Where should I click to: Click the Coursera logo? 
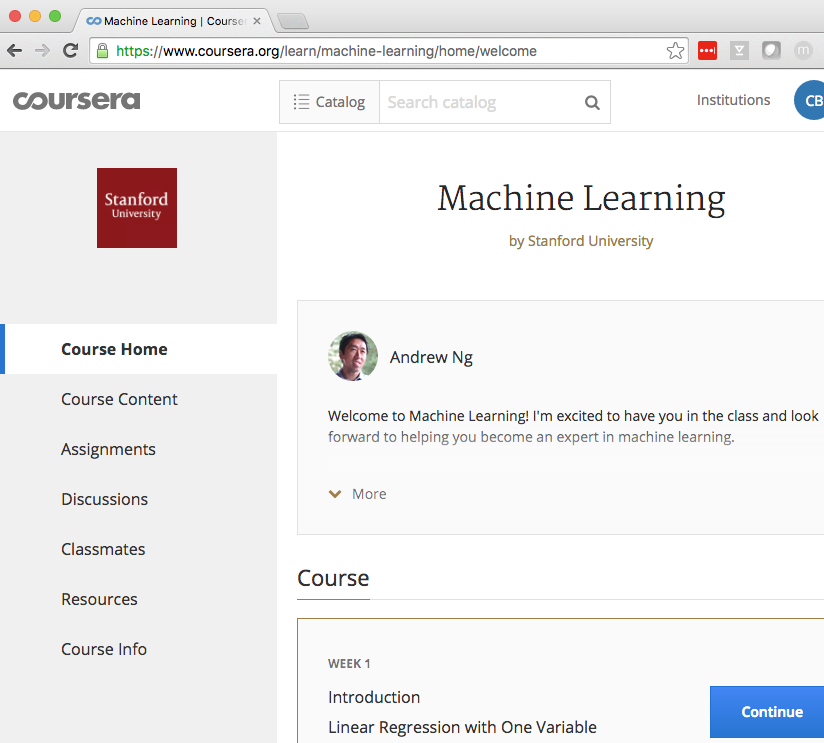(x=77, y=100)
